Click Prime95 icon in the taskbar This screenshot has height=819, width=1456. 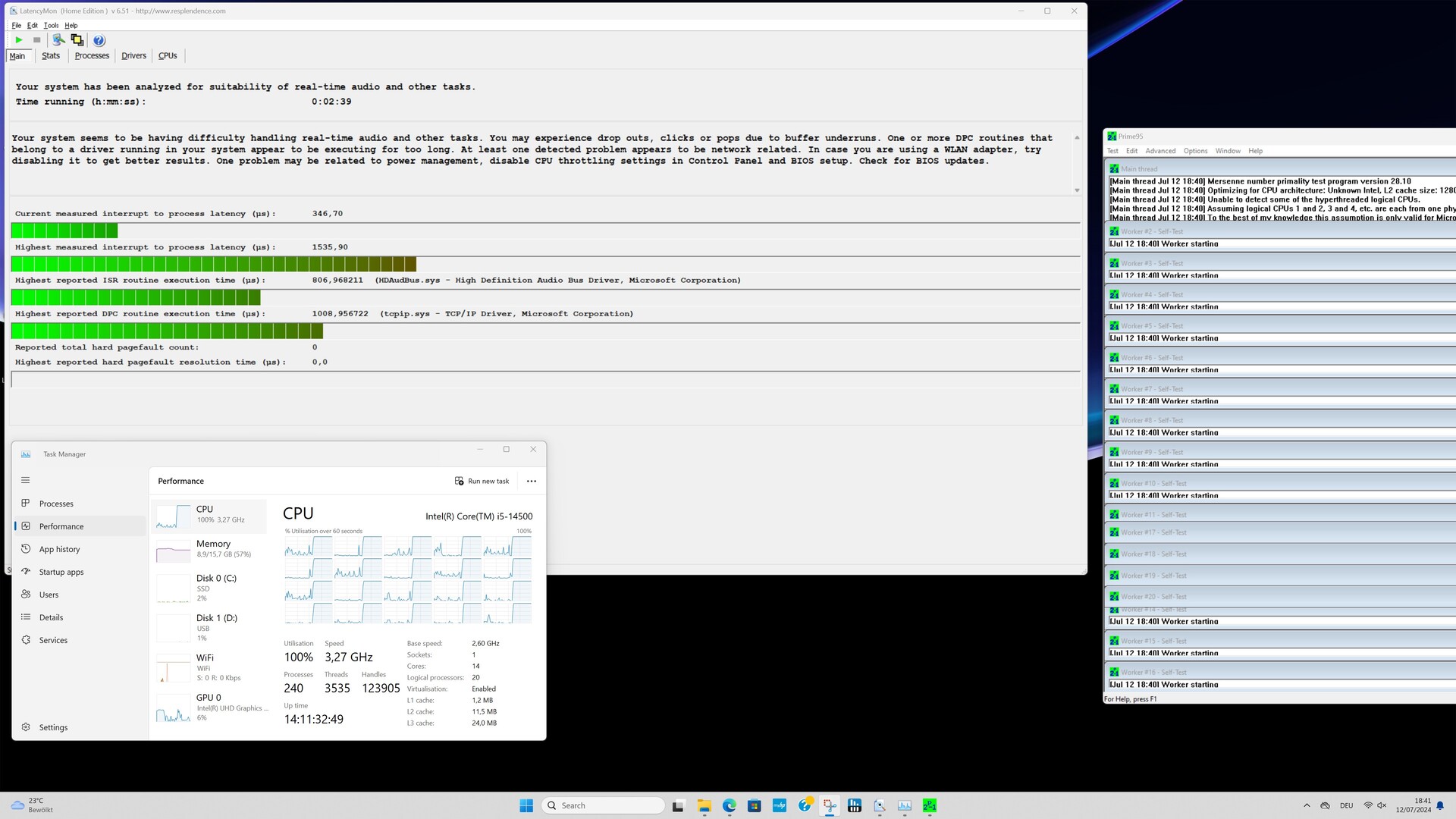pos(930,805)
